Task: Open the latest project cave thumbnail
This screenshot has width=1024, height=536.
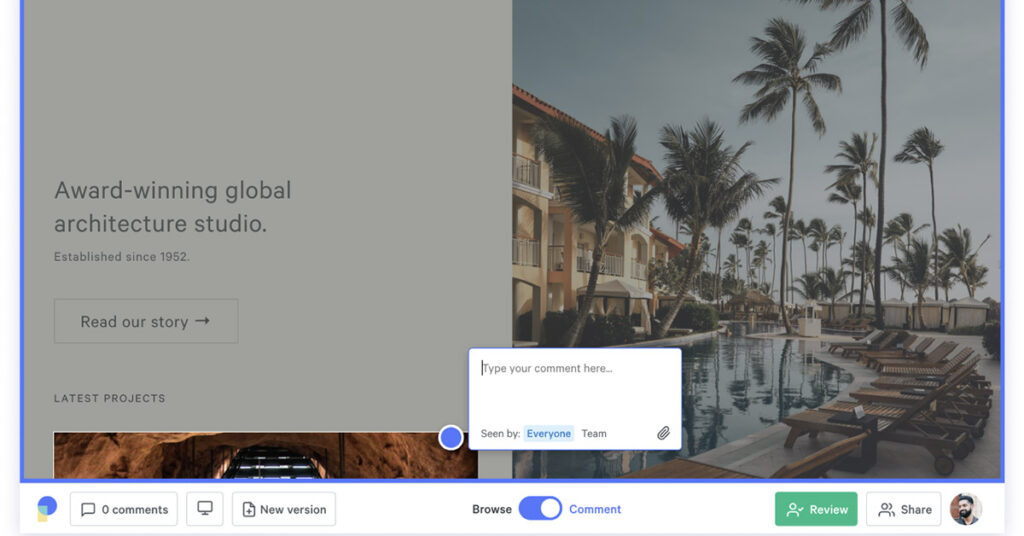Action: tap(250, 455)
